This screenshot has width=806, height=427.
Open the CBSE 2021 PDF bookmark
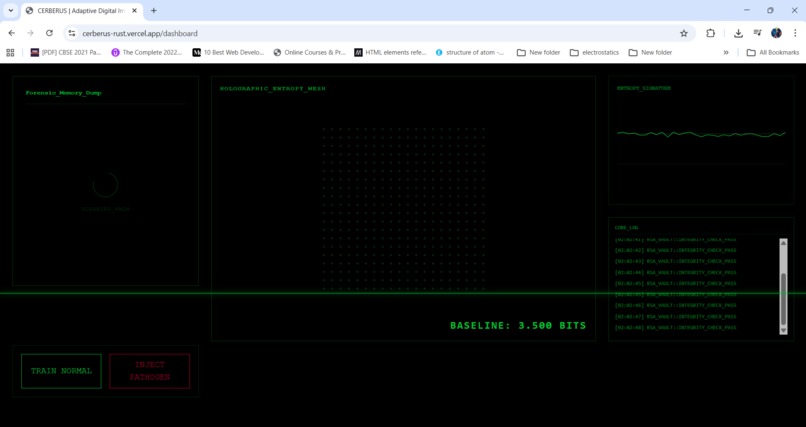(x=66, y=52)
